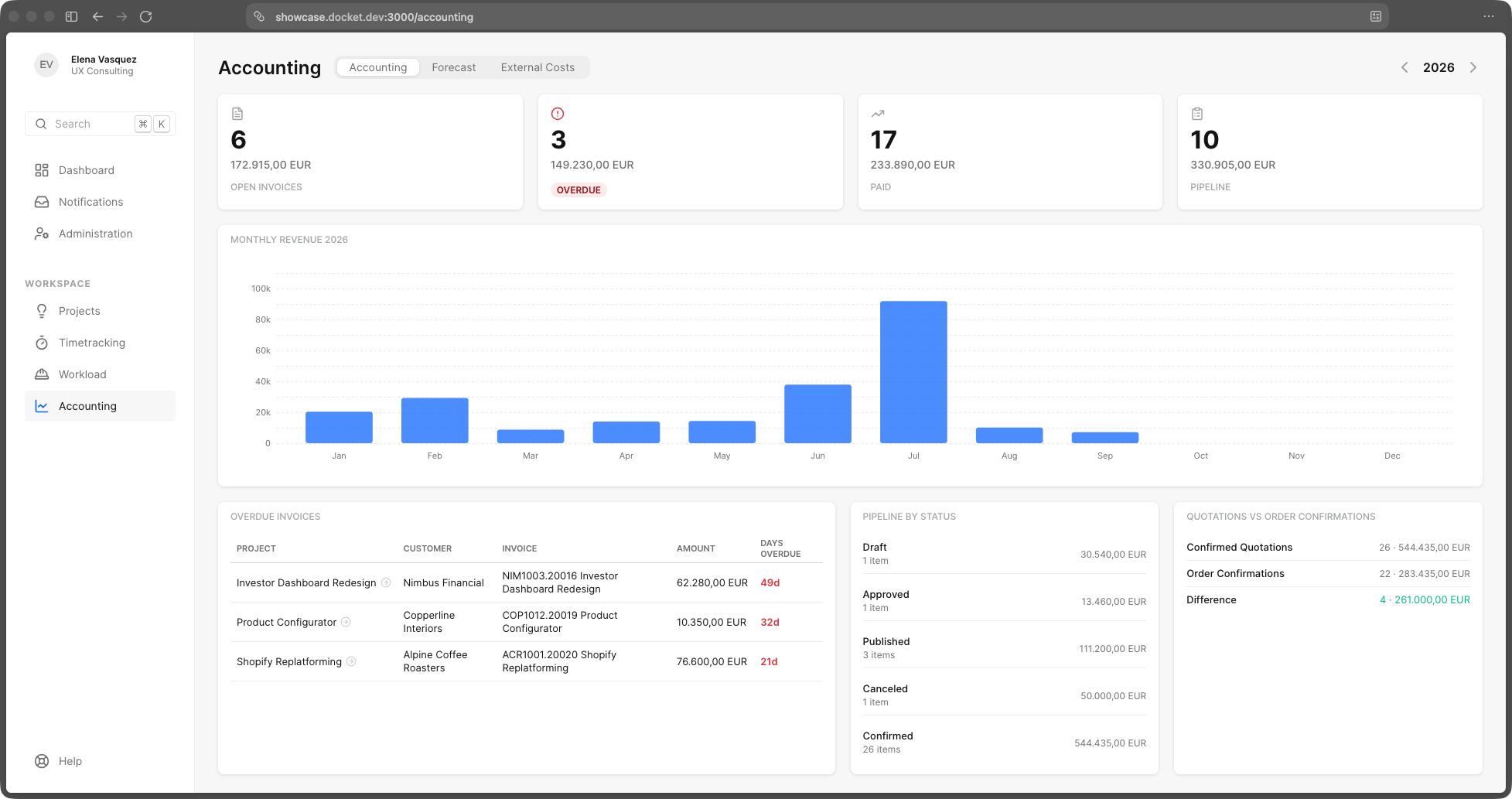Click the Confirmed Quotations row label
This screenshot has height=799, width=1512.
coord(1239,547)
